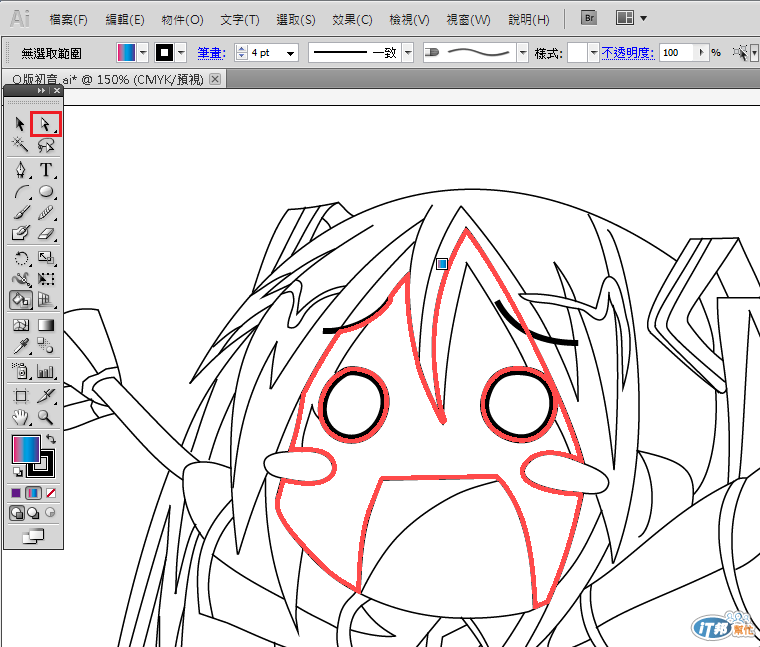
Task: Expand the 4 pt stroke weight dropdown
Action: (x=290, y=53)
